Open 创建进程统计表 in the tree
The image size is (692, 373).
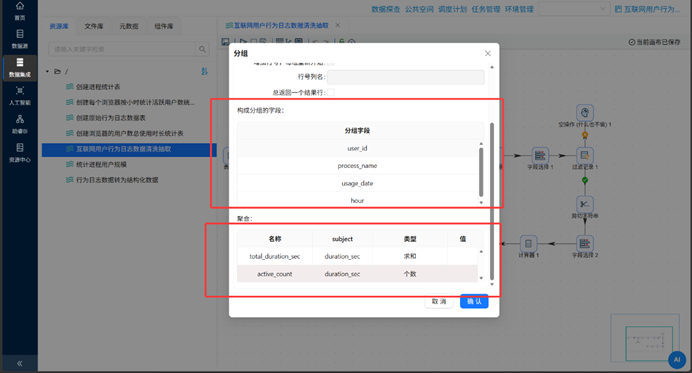[x=98, y=87]
